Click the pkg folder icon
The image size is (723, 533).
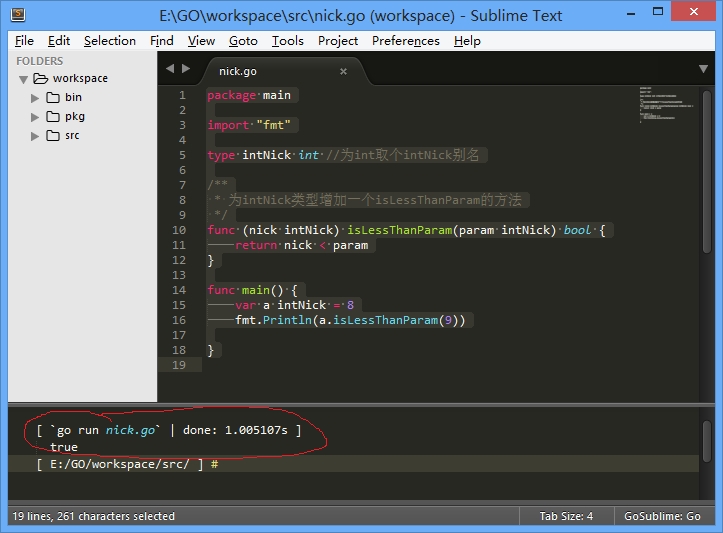[x=53, y=117]
